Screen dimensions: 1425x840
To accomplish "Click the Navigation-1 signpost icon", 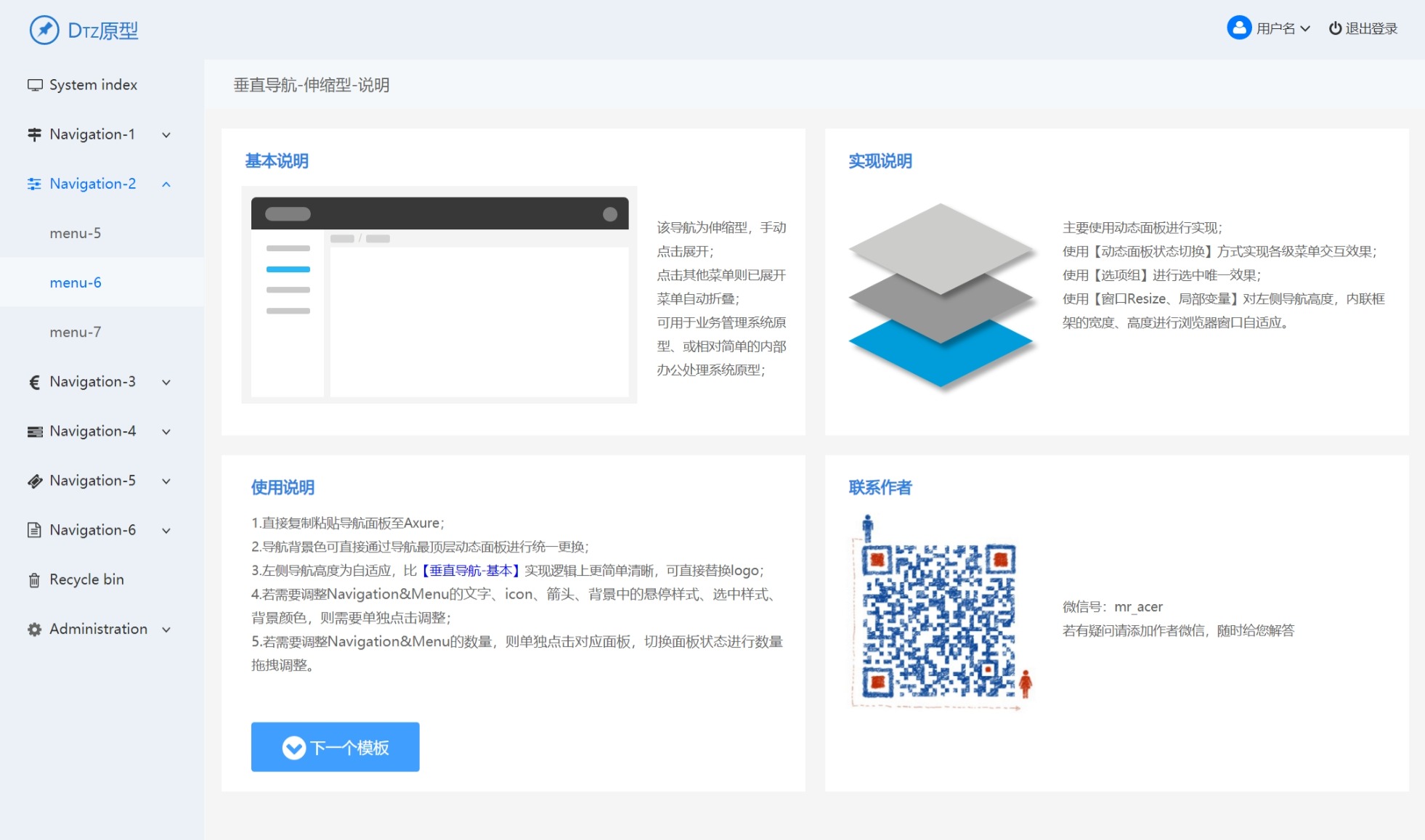I will (x=34, y=134).
